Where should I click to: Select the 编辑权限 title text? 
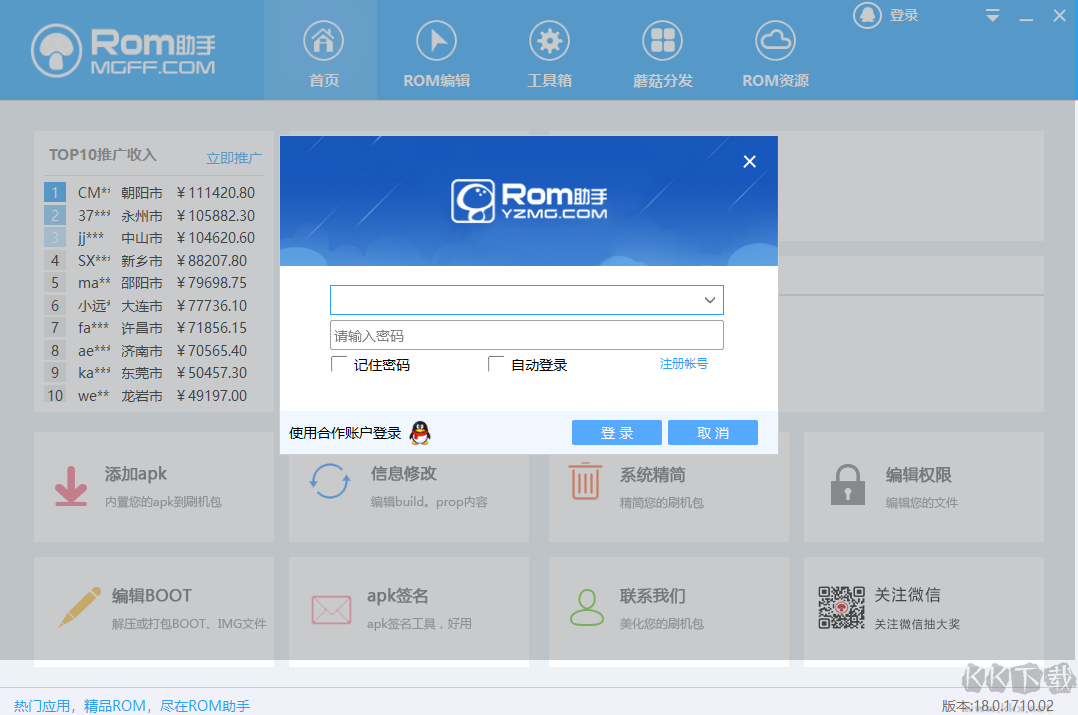[918, 475]
